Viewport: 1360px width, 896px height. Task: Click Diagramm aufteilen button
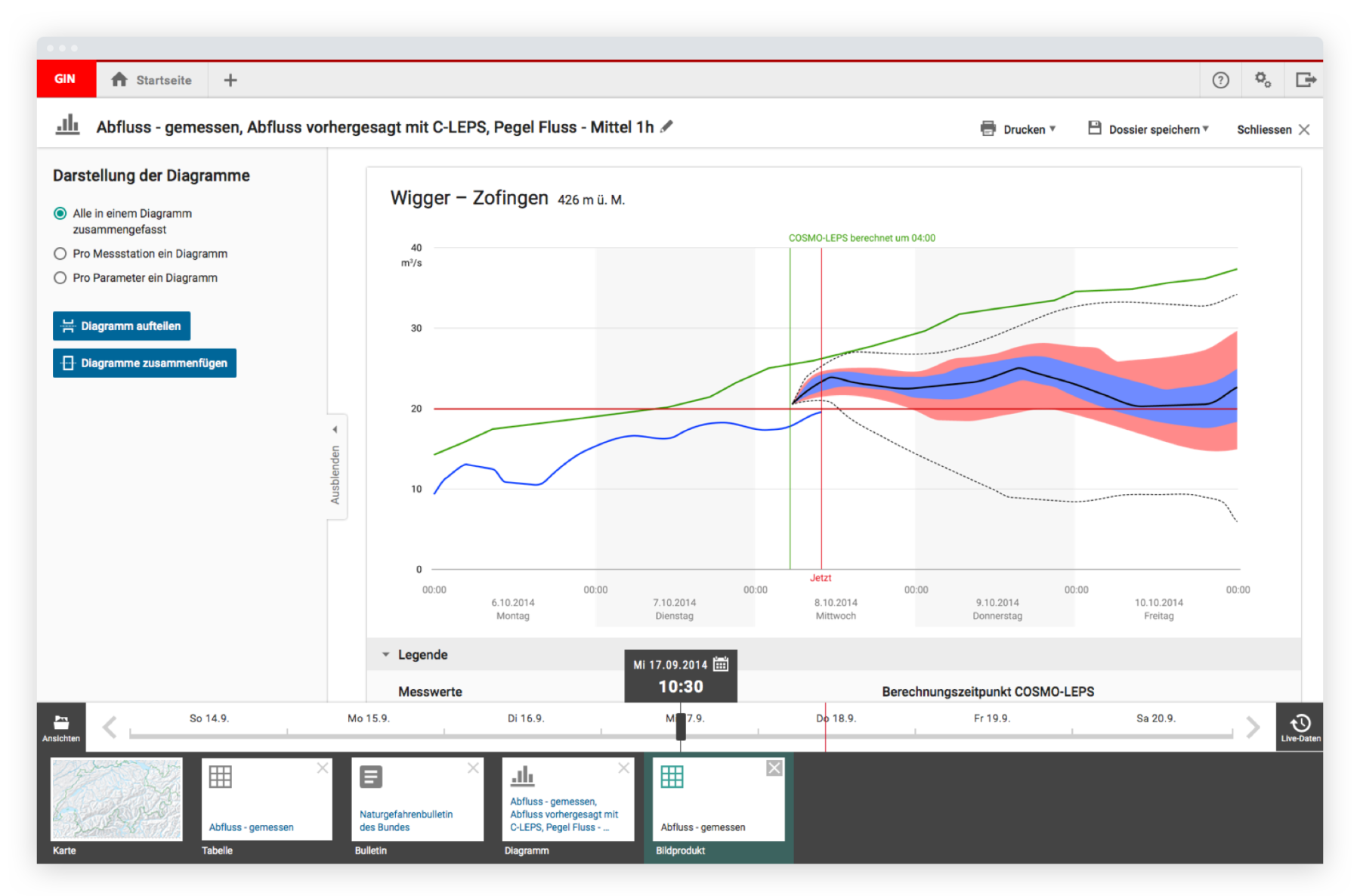(x=122, y=326)
